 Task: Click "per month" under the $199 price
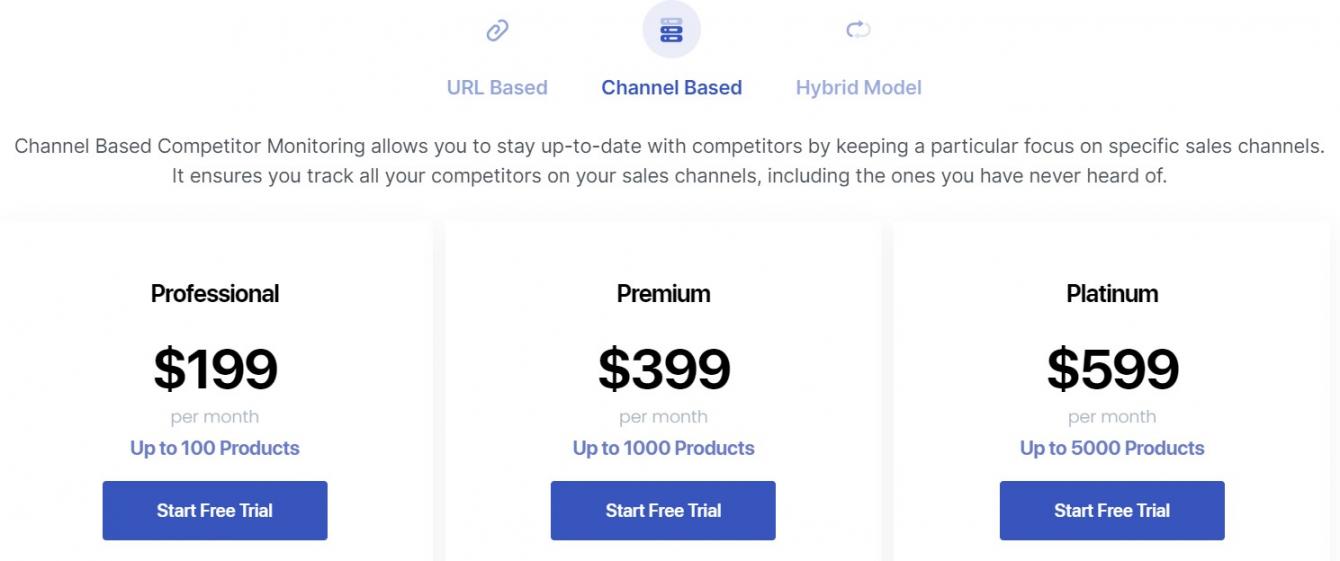(215, 417)
